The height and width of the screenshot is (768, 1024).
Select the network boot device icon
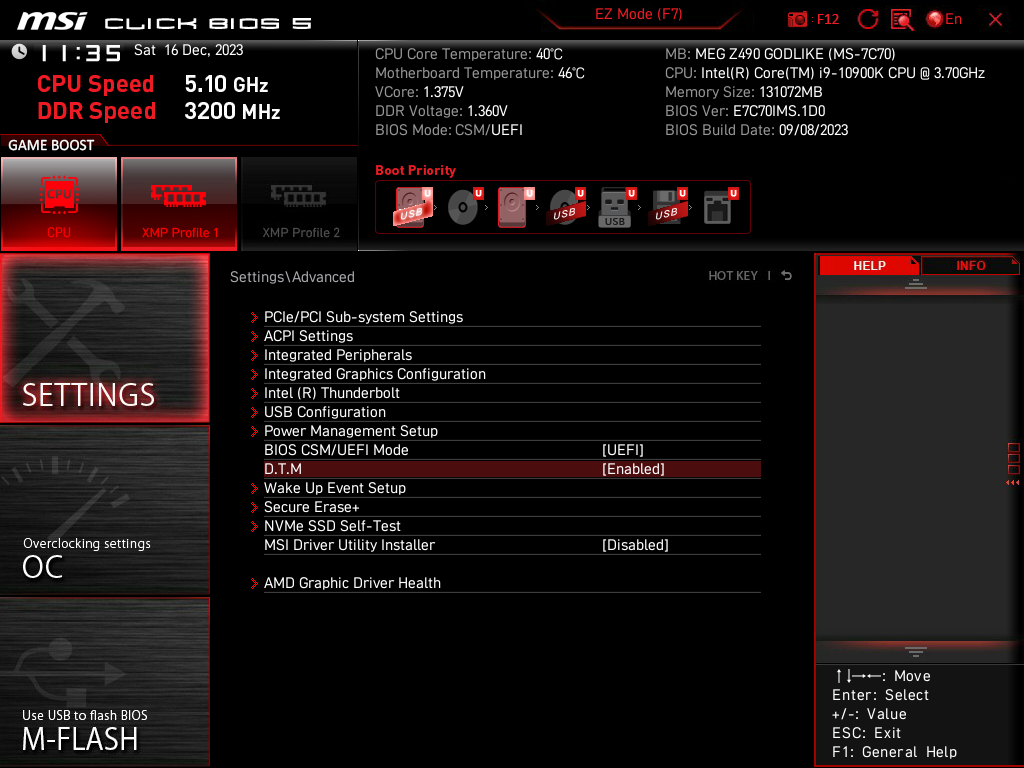(x=720, y=207)
